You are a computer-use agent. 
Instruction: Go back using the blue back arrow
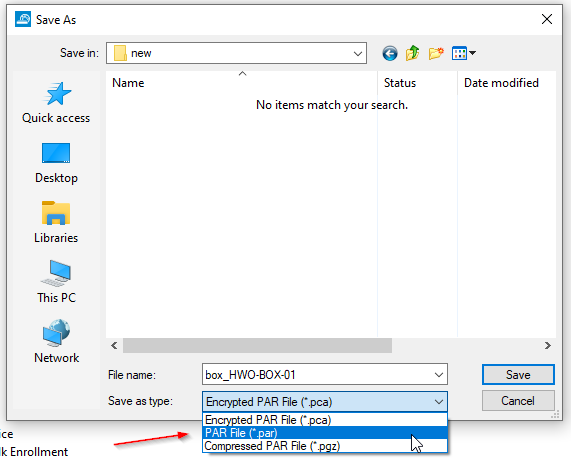[390, 54]
